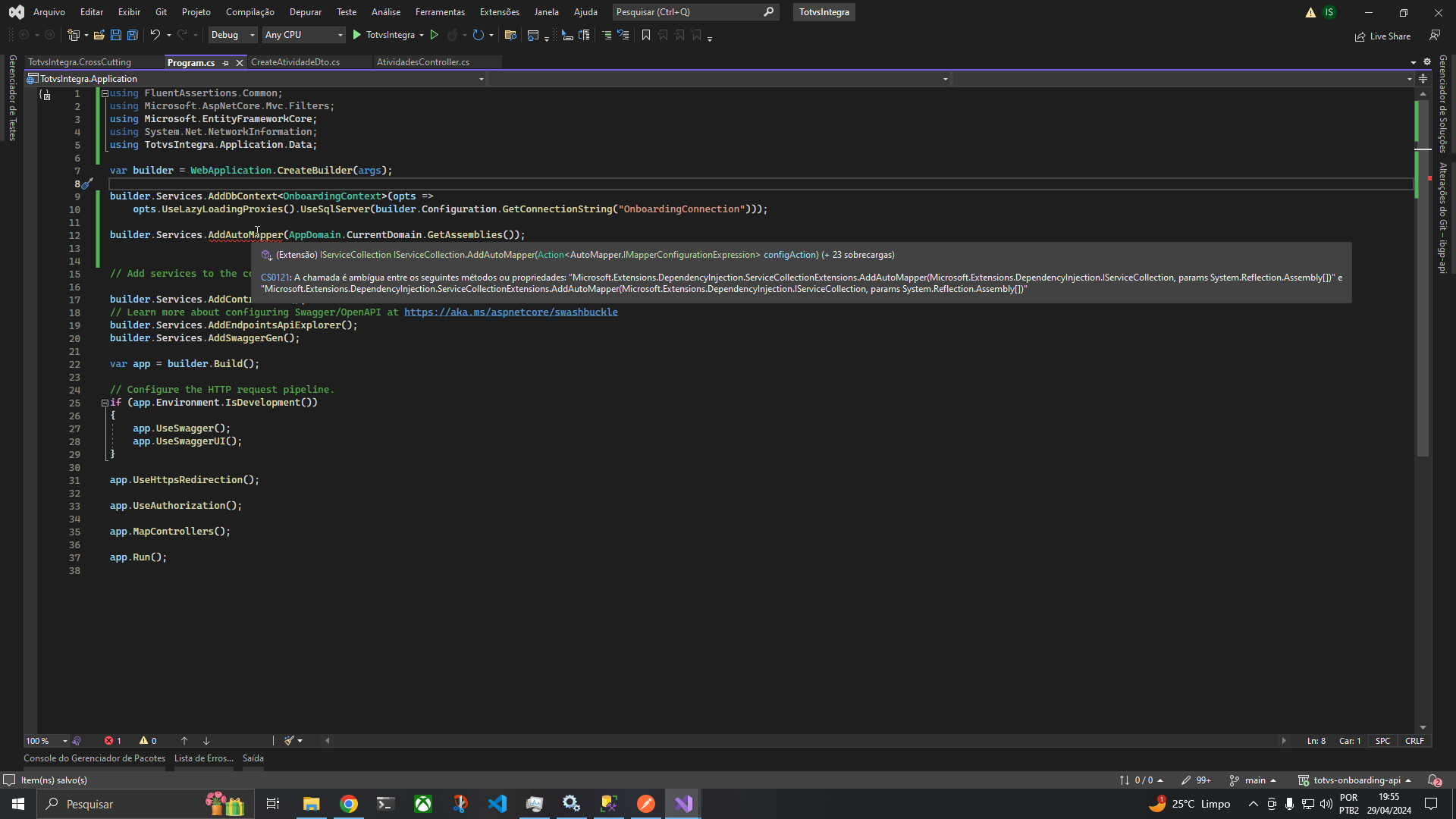Open the Debug configuration dropdown
Screen dimensions: 1456x819
(233, 35)
